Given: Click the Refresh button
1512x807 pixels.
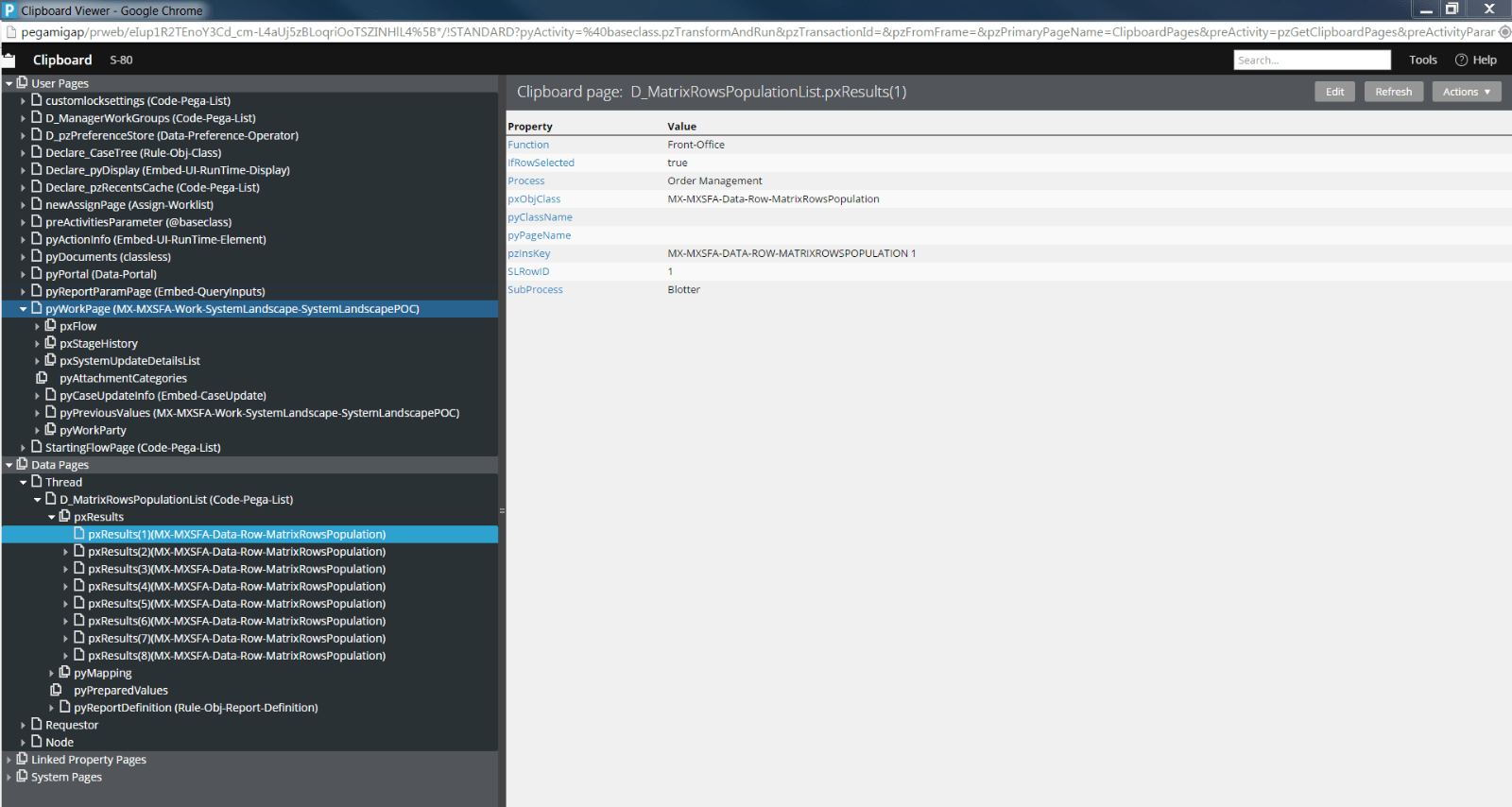Looking at the screenshot, I should tap(1393, 92).
